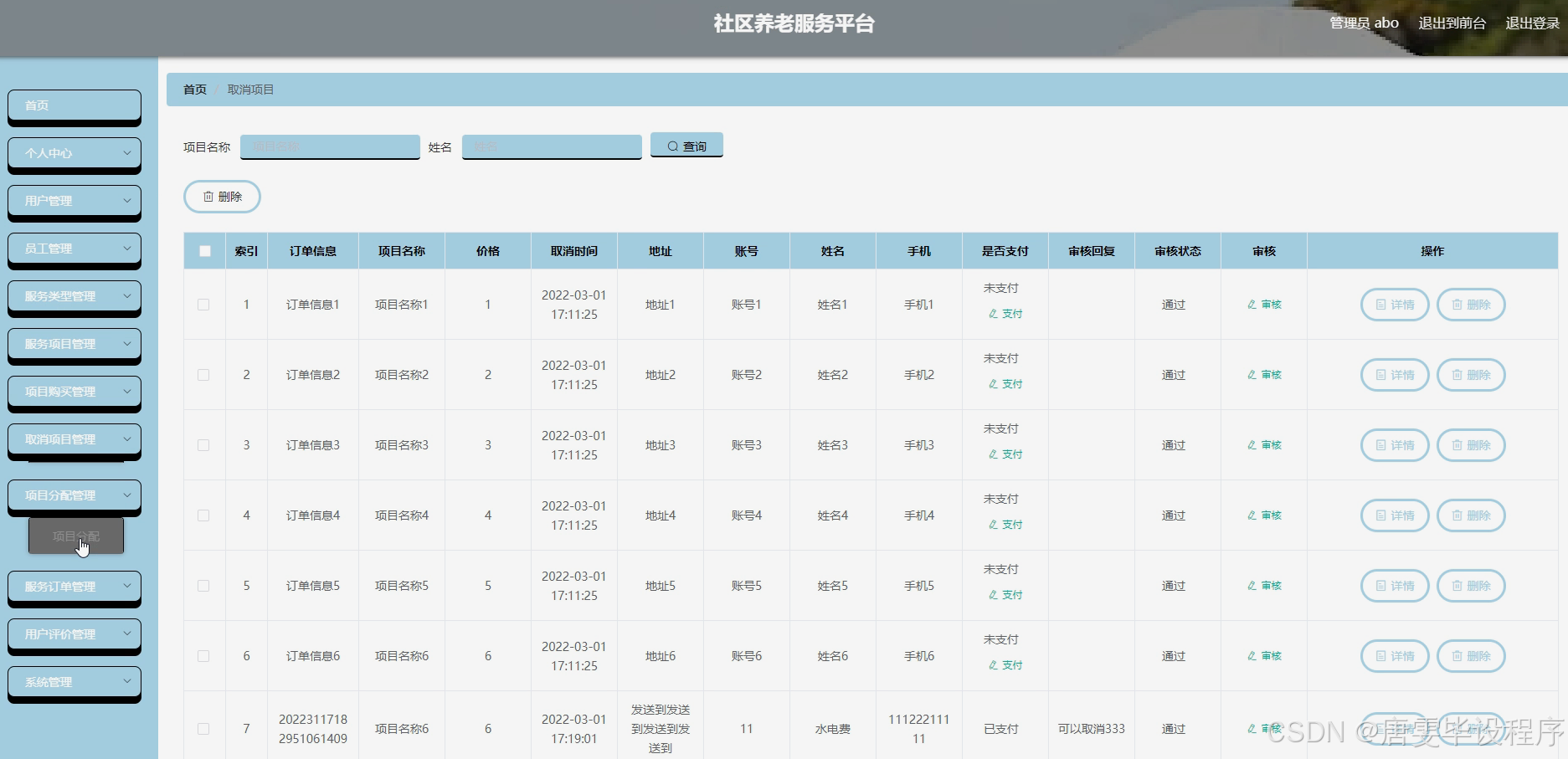Collapse the 项目分配管理 sidebar menu
Screen dimensions: 1568x759
(75, 495)
